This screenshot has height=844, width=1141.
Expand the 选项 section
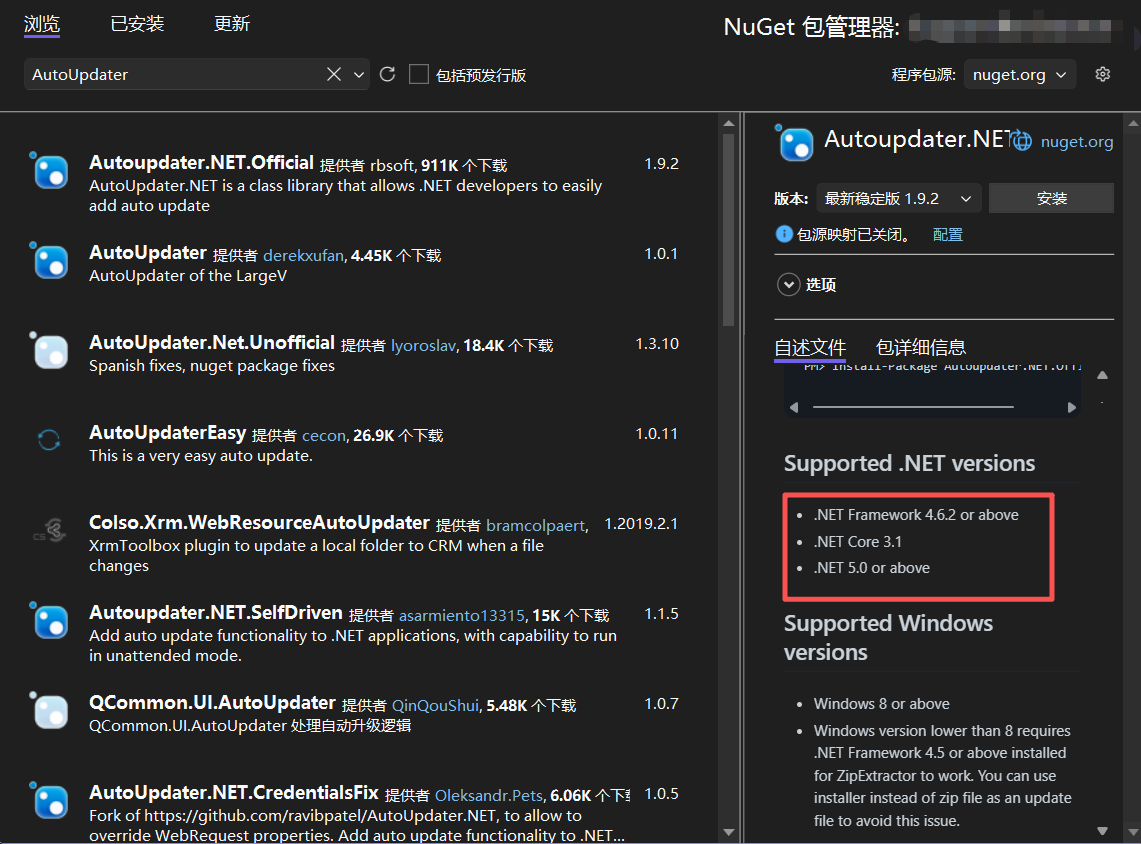pos(789,284)
